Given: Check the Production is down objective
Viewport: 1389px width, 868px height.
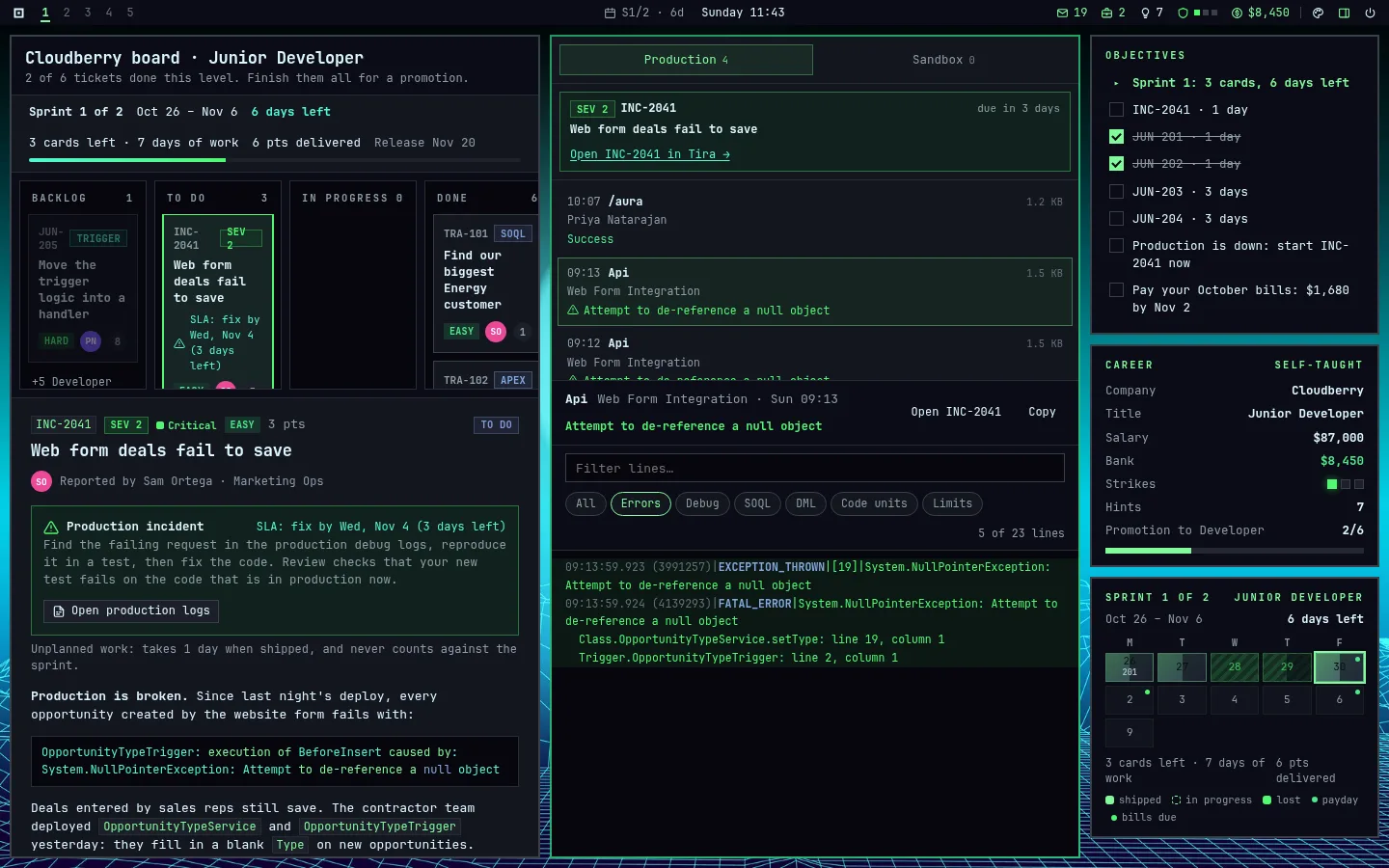Looking at the screenshot, I should 1116,246.
